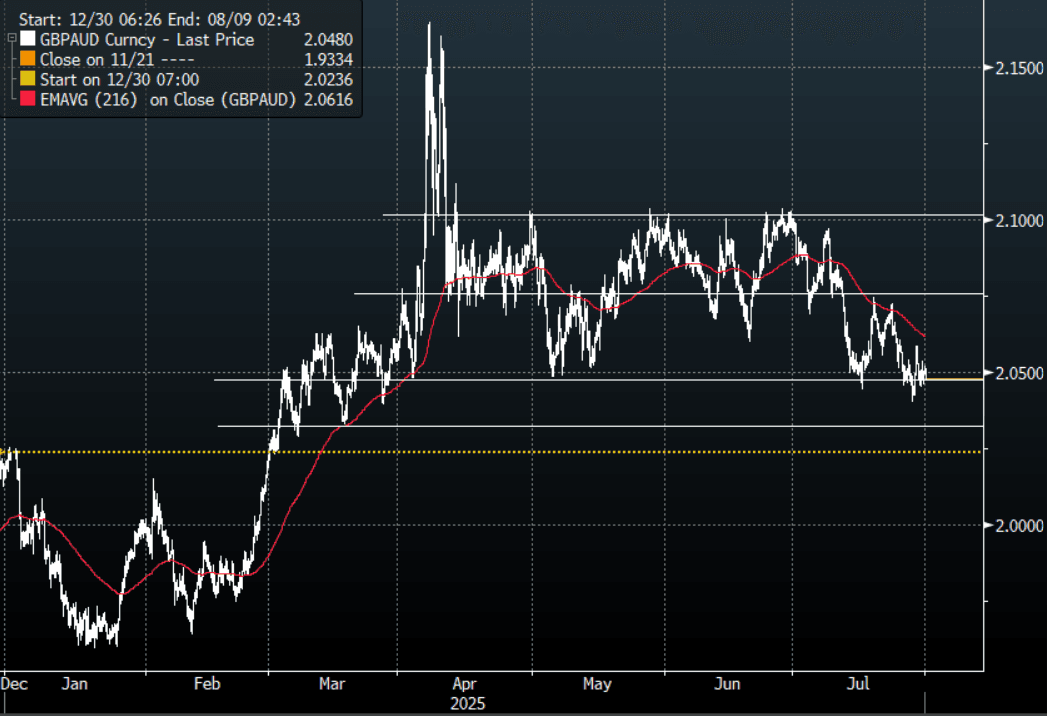Select the 'Close on 11/21' legend label
This screenshot has height=716, width=1047.
click(x=118, y=59)
